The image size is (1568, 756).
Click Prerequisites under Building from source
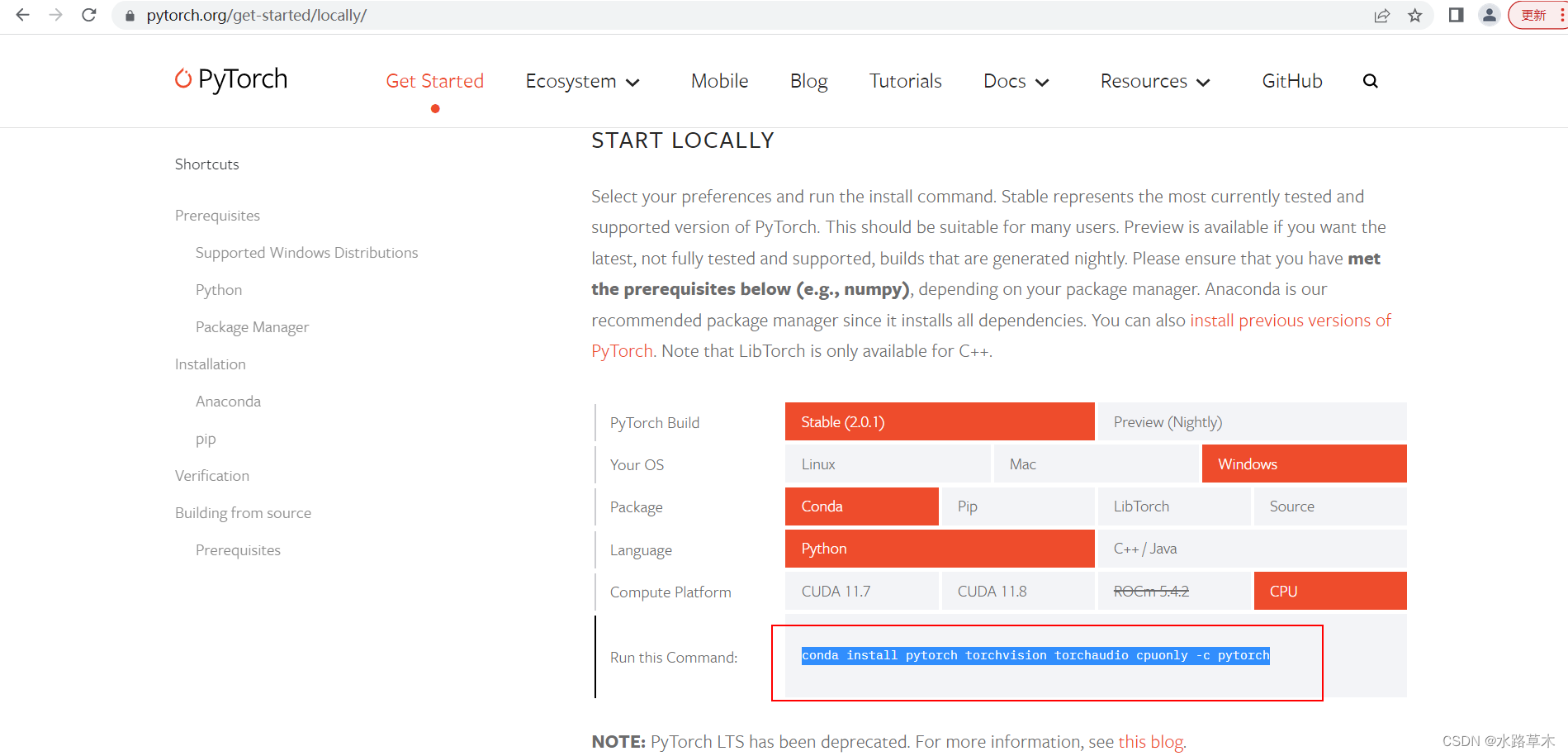(x=238, y=550)
